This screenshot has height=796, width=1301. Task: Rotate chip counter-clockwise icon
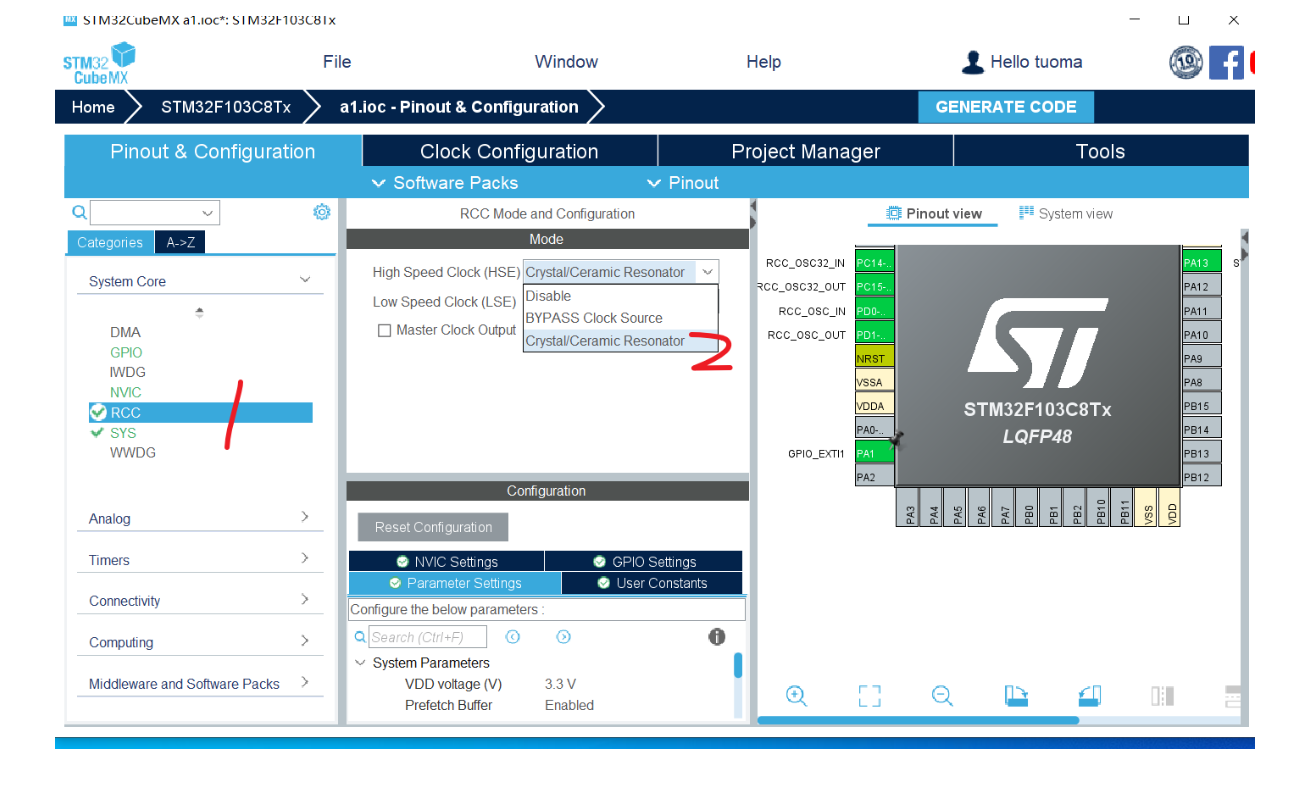(x=1089, y=696)
